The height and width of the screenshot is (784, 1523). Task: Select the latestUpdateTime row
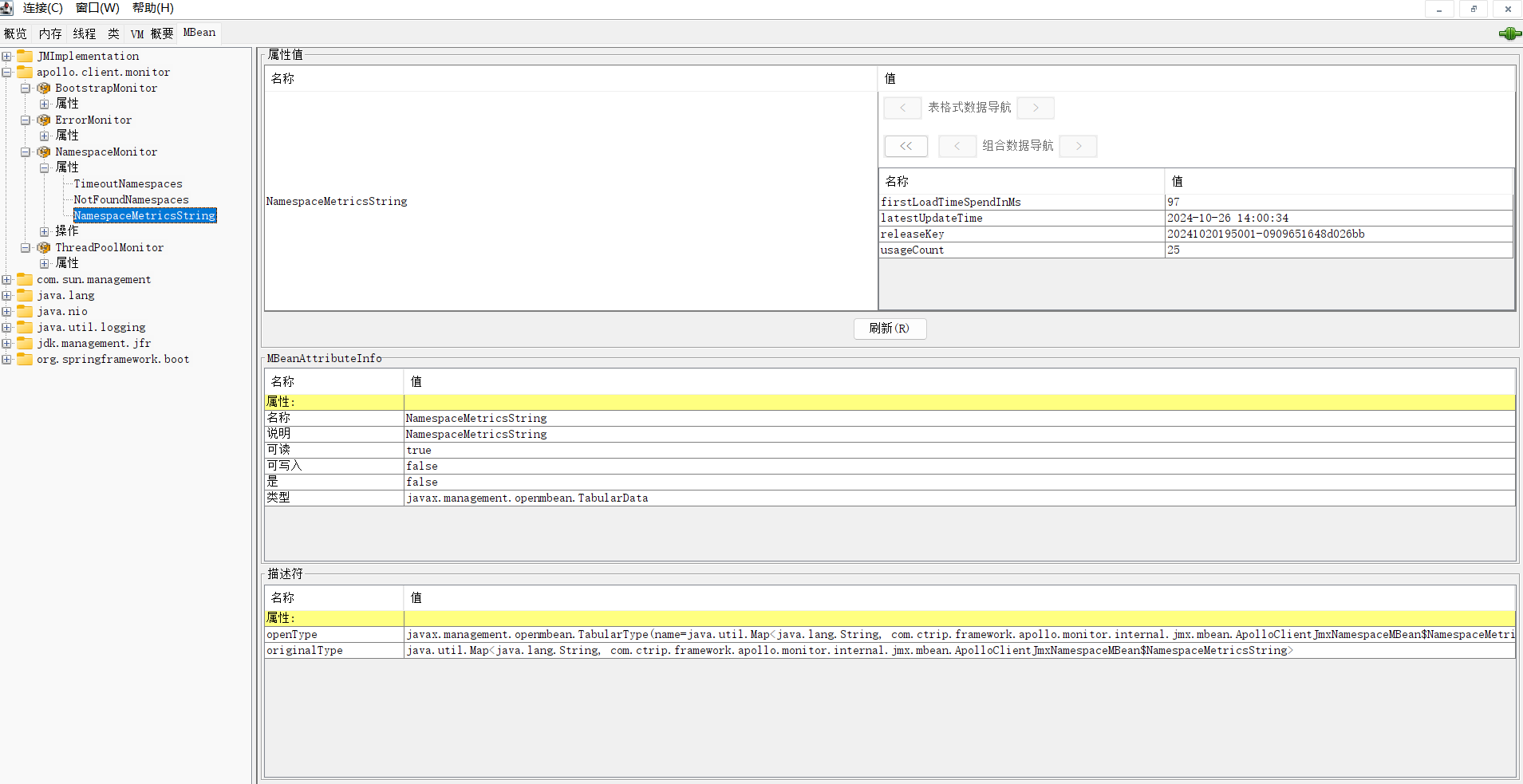[1196, 219]
